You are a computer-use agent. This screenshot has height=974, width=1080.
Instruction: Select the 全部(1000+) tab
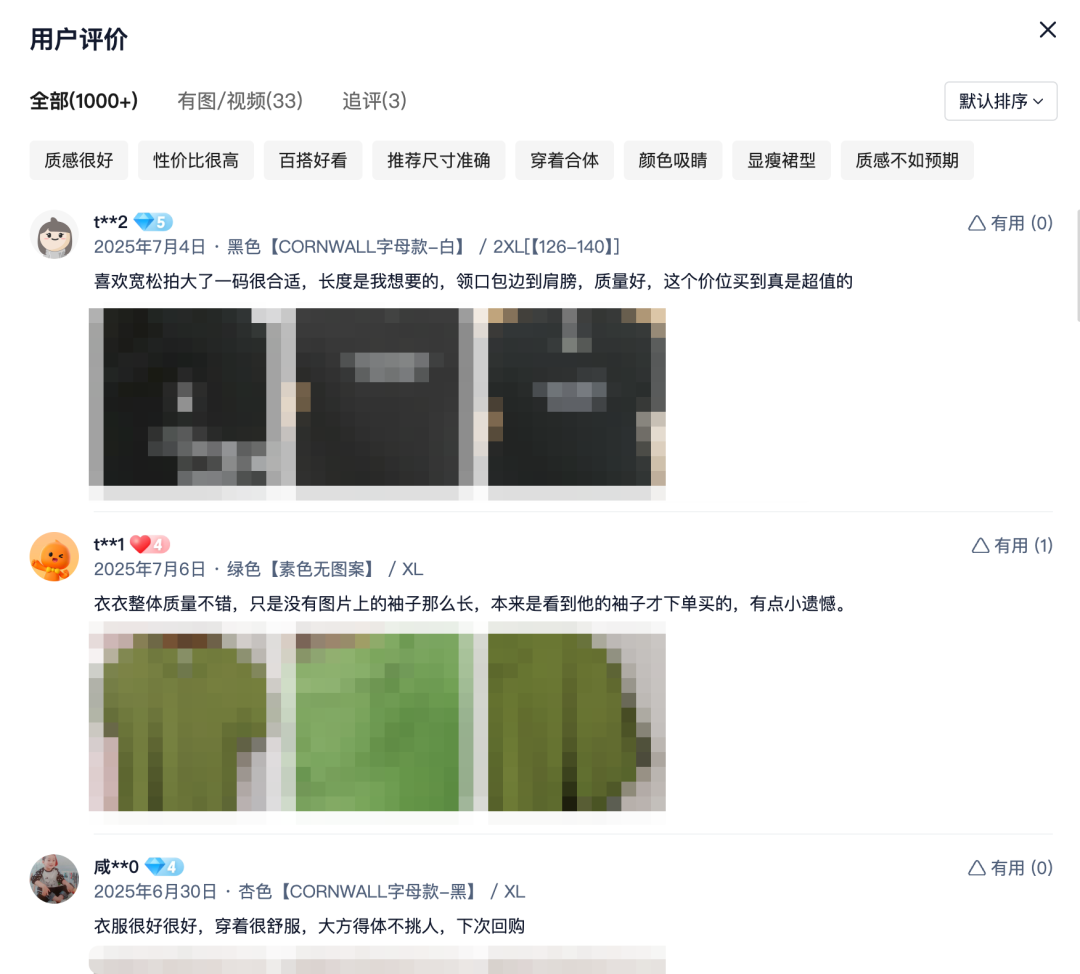point(83,101)
